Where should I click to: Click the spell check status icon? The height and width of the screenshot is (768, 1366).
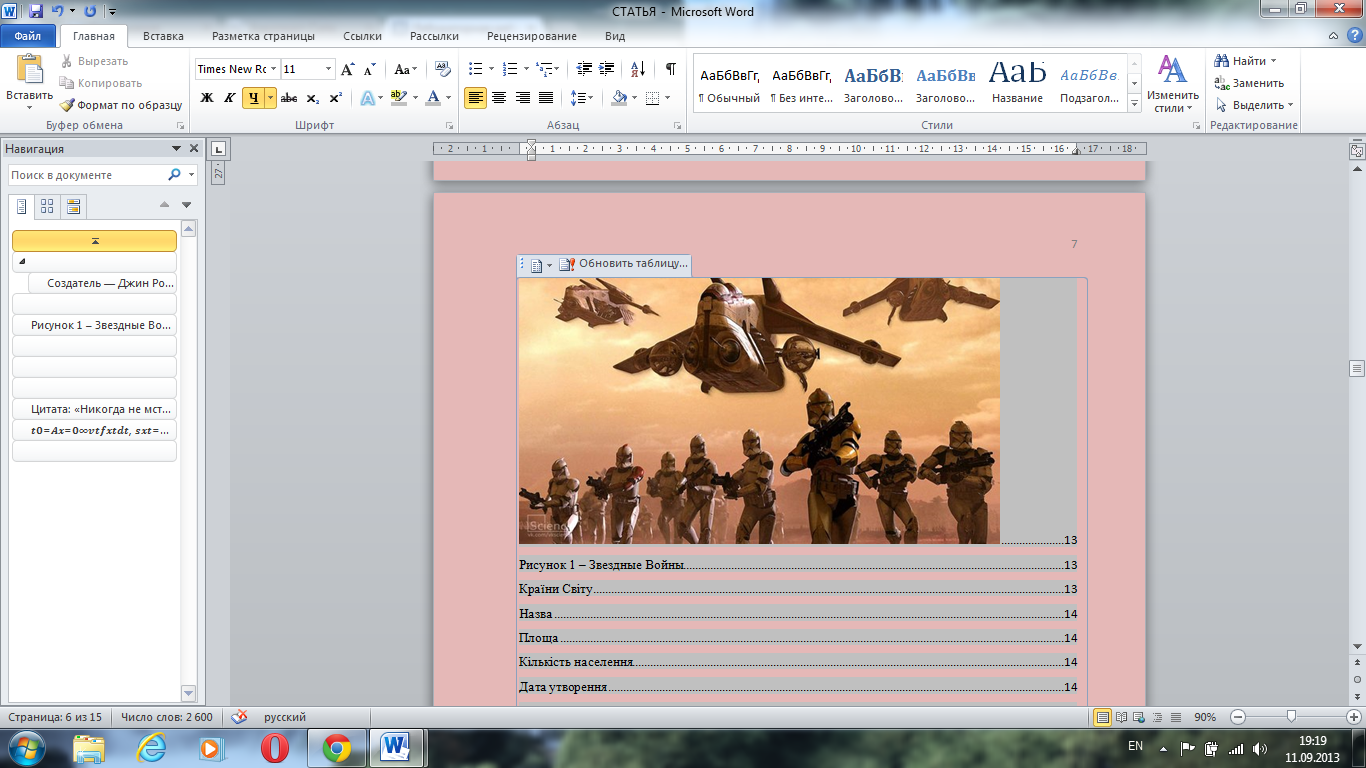tap(240, 717)
